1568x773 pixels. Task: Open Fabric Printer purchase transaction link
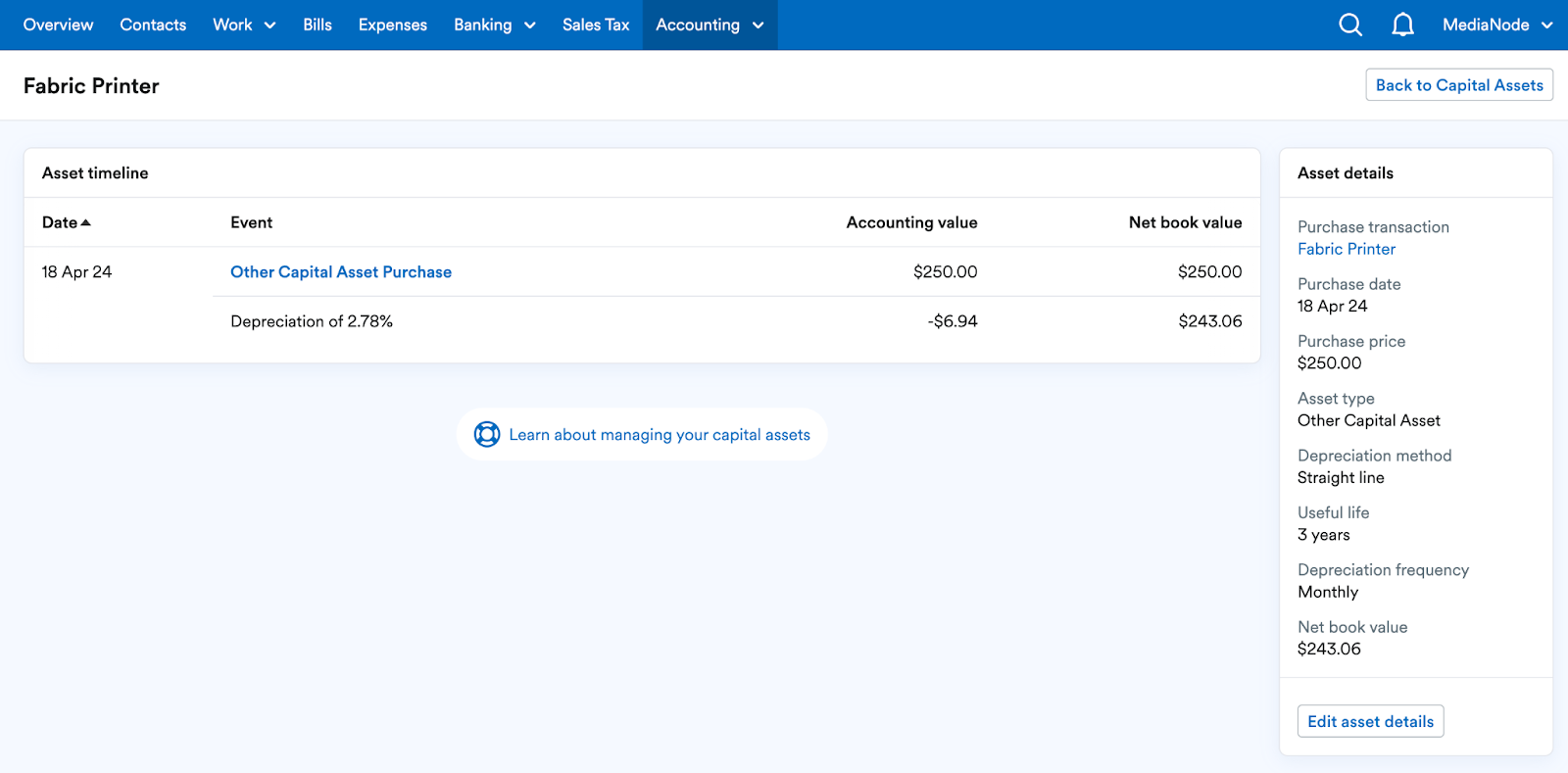point(1346,249)
